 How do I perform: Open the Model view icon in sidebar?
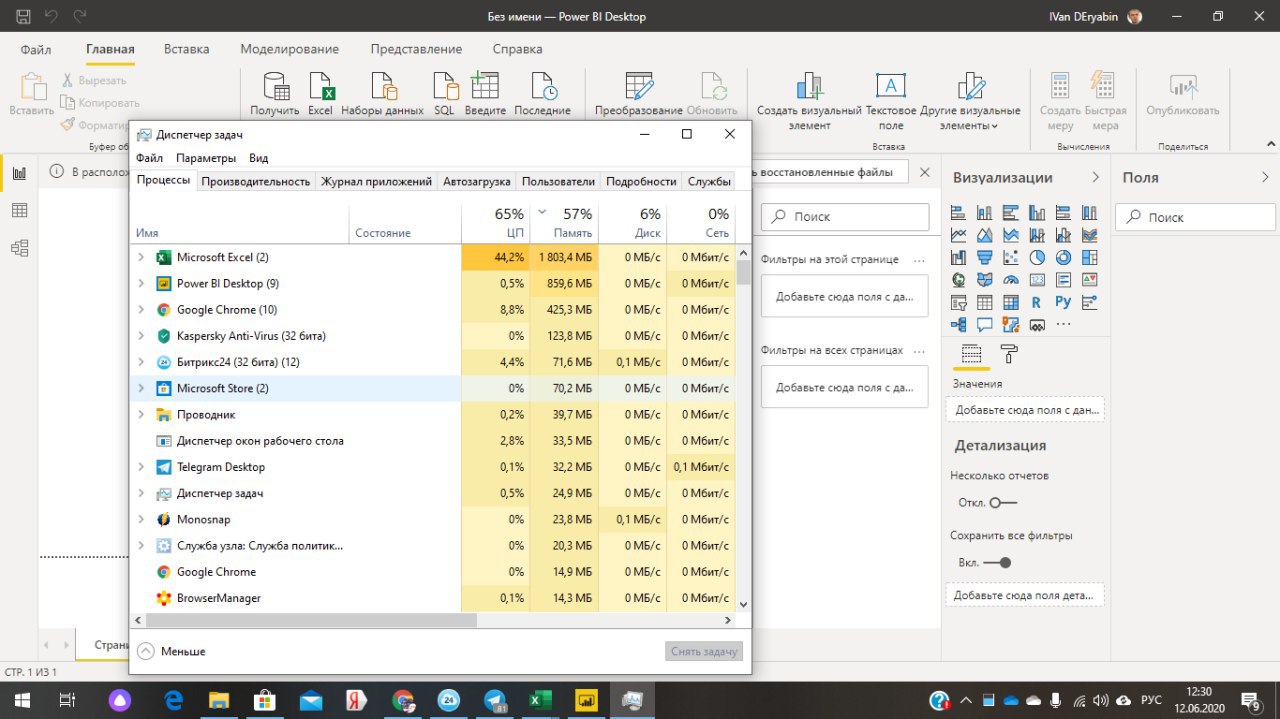pyautogui.click(x=19, y=248)
